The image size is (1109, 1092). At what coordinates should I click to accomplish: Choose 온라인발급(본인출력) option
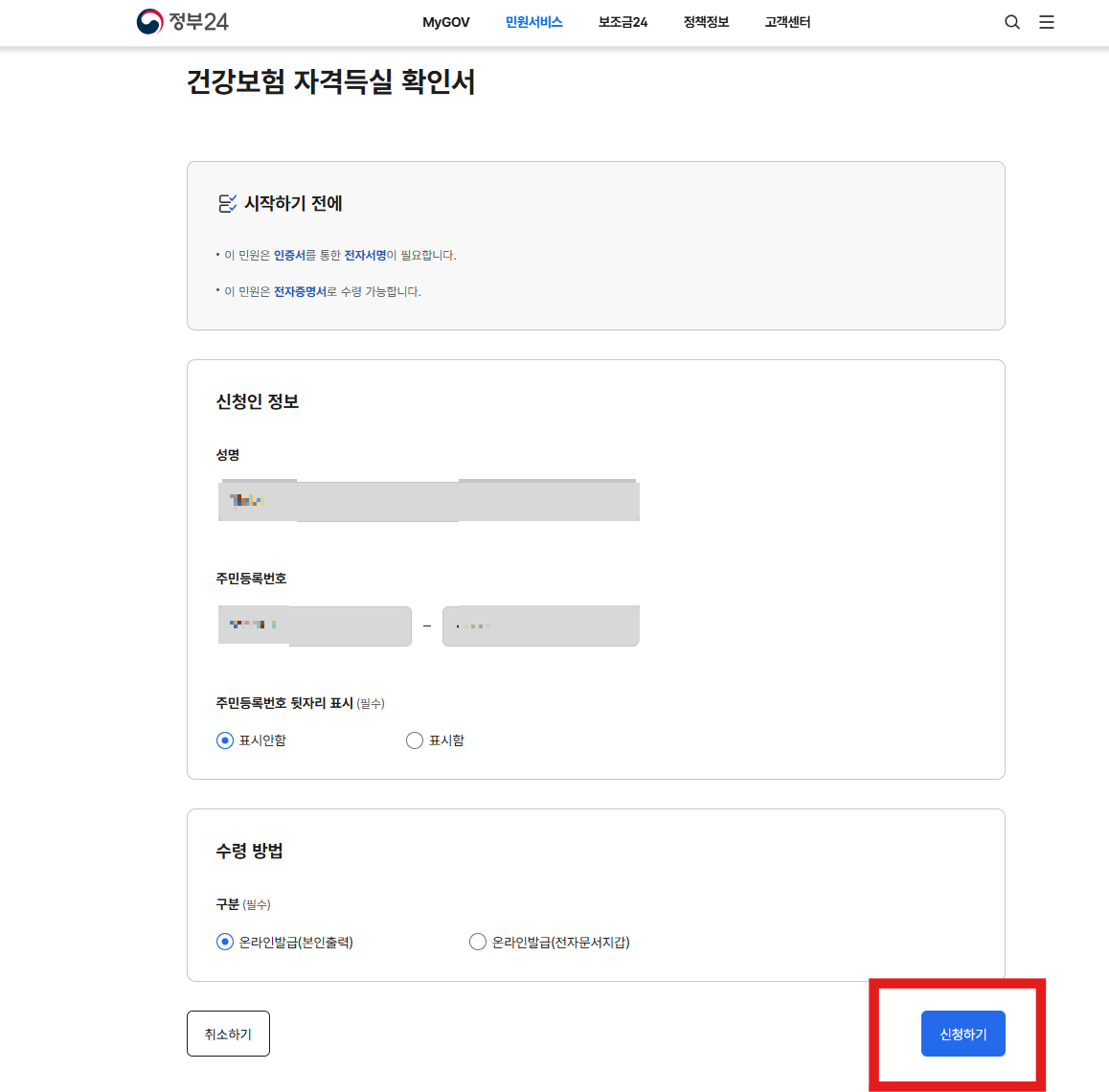point(224,942)
